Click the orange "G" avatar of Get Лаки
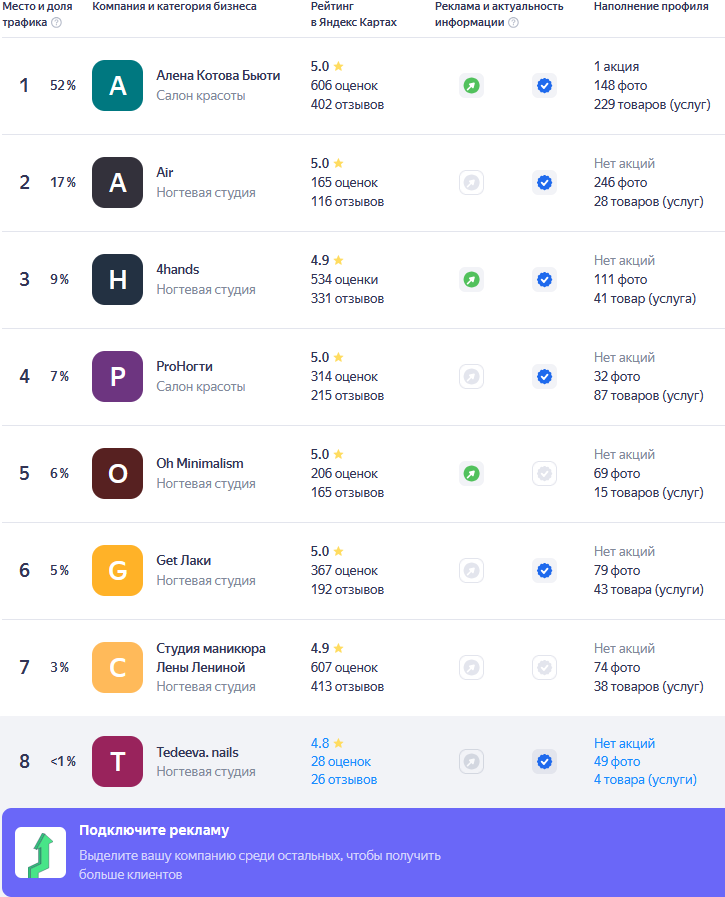Image resolution: width=725 pixels, height=897 pixels. click(118, 571)
